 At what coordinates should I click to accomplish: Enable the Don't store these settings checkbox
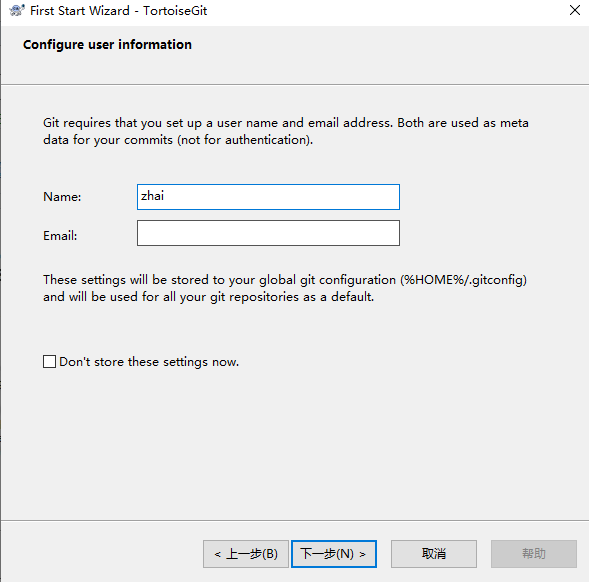click(49, 362)
